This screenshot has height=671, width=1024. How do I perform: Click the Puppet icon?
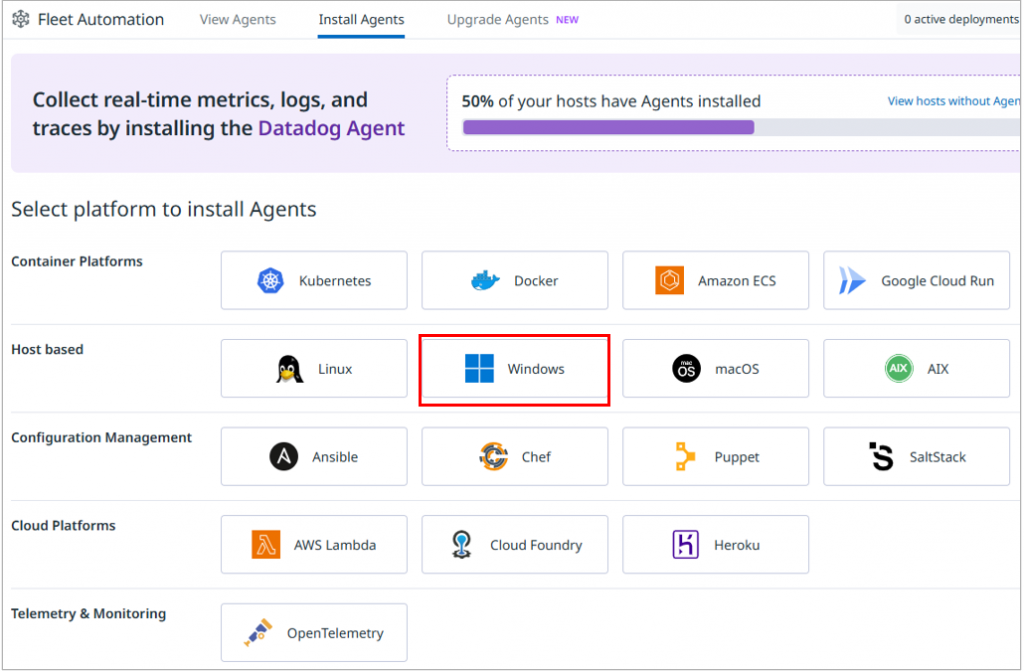pos(685,456)
